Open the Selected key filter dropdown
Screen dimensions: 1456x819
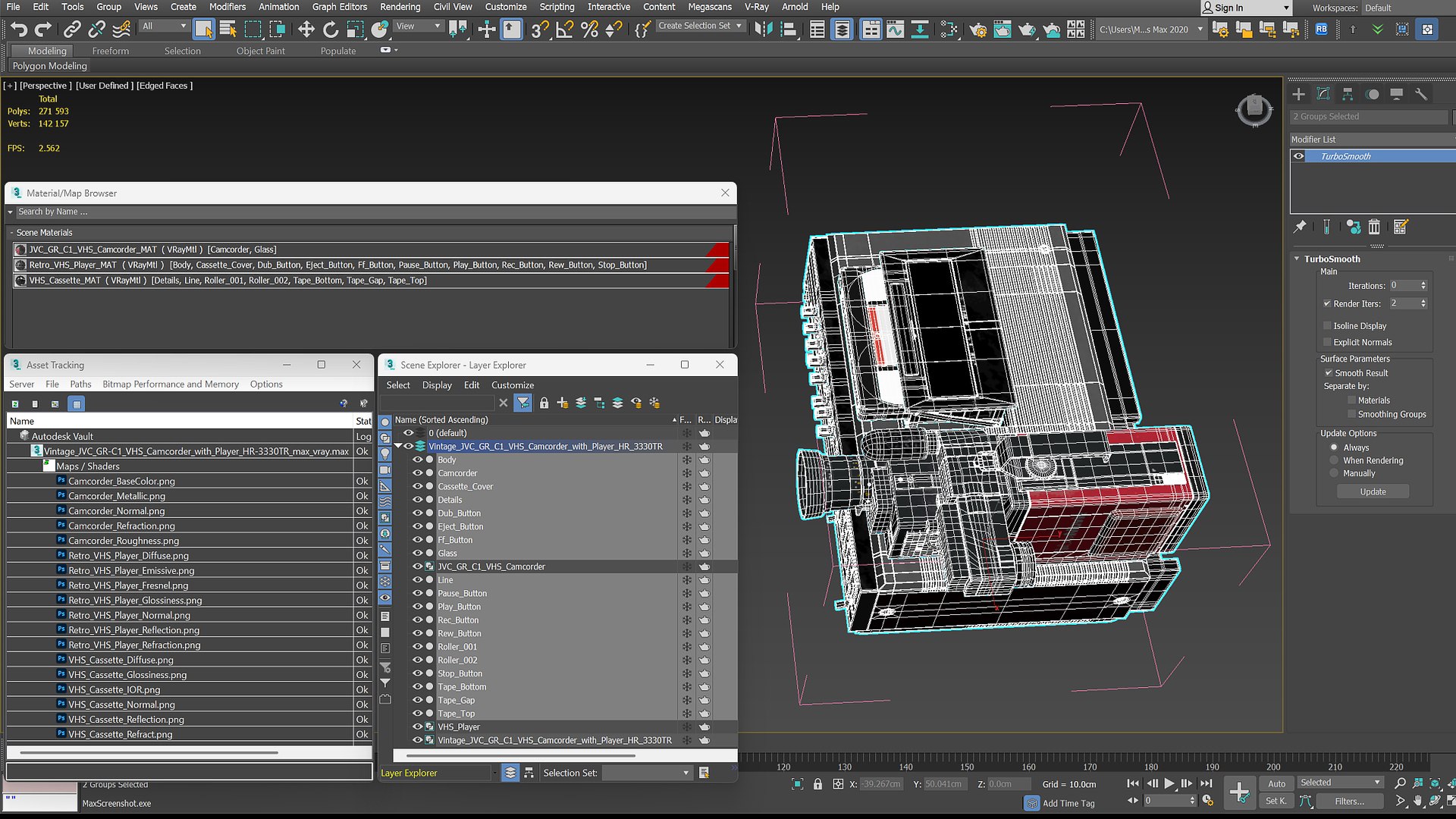pos(1341,783)
